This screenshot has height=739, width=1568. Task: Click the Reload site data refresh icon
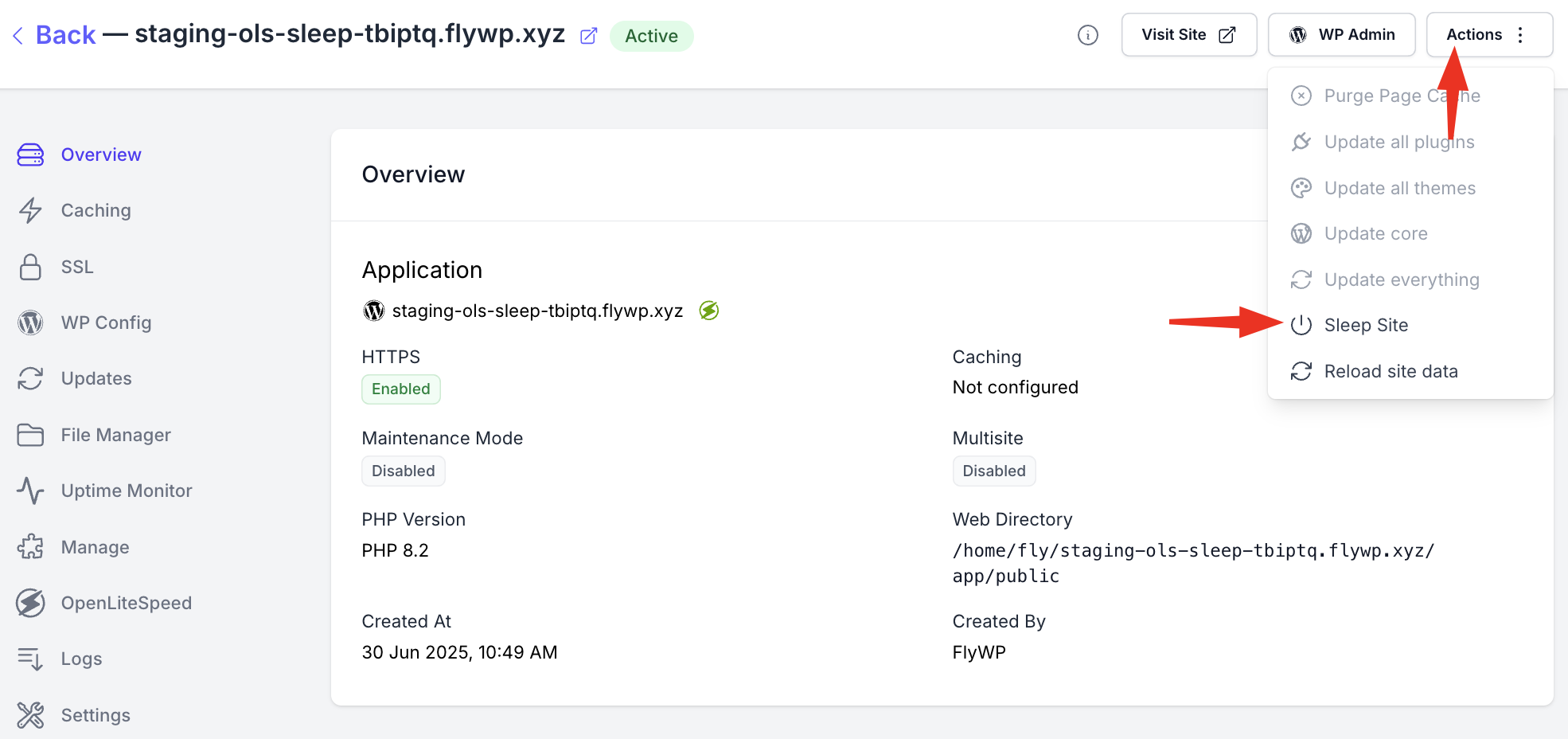click(1301, 371)
